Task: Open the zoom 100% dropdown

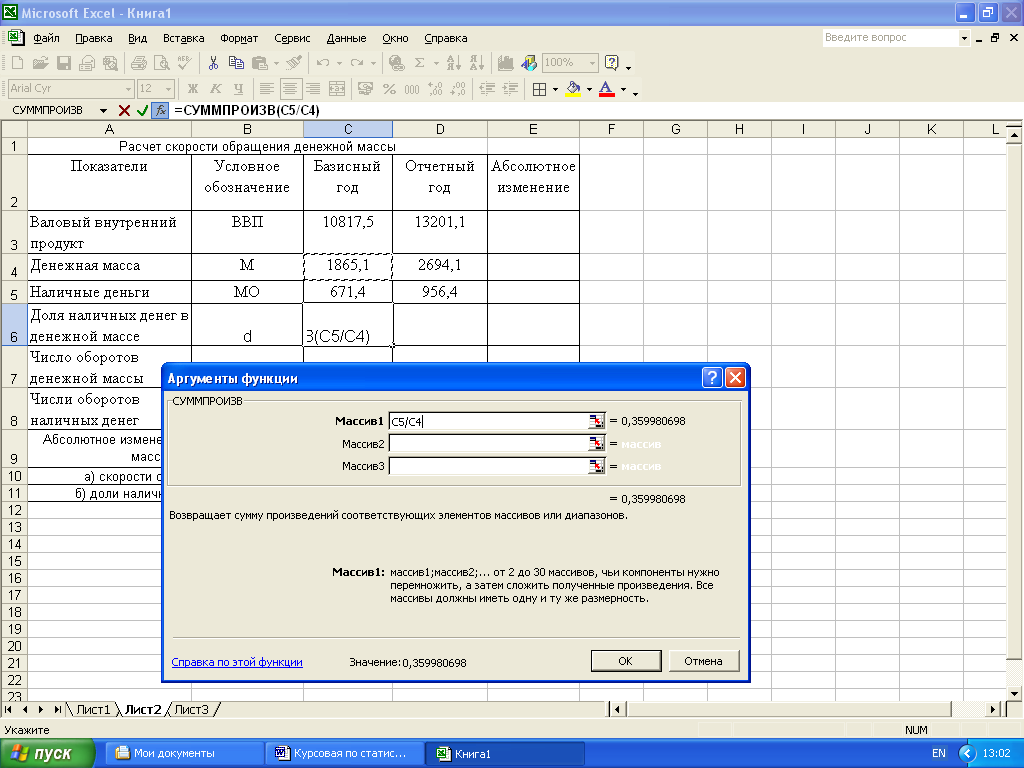Action: [592, 63]
